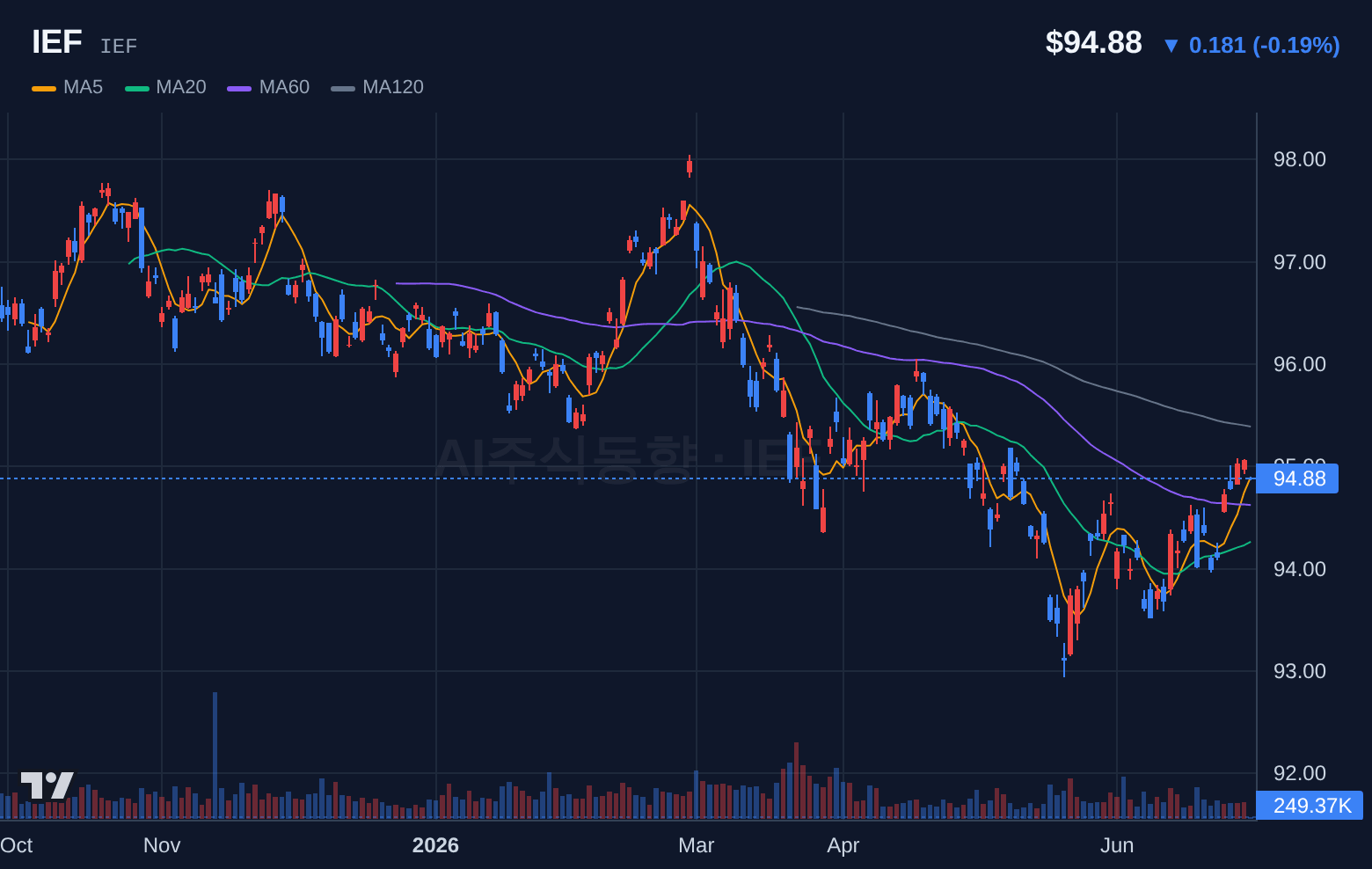Click the highest candlestick near 98.00
The height and width of the screenshot is (869, 1372).
pyautogui.click(x=690, y=165)
